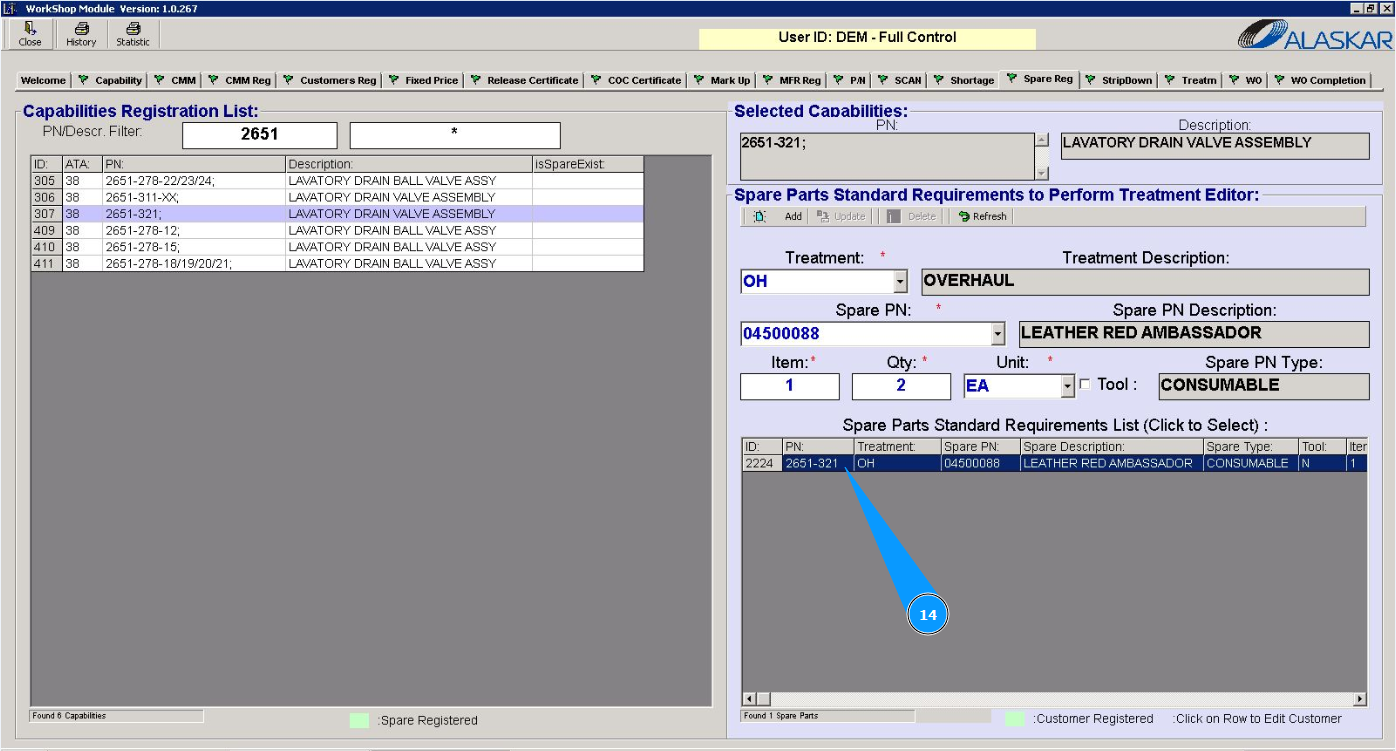Expand the Spare PN dropdown
Screen dimensions: 1396x751
coord(998,334)
